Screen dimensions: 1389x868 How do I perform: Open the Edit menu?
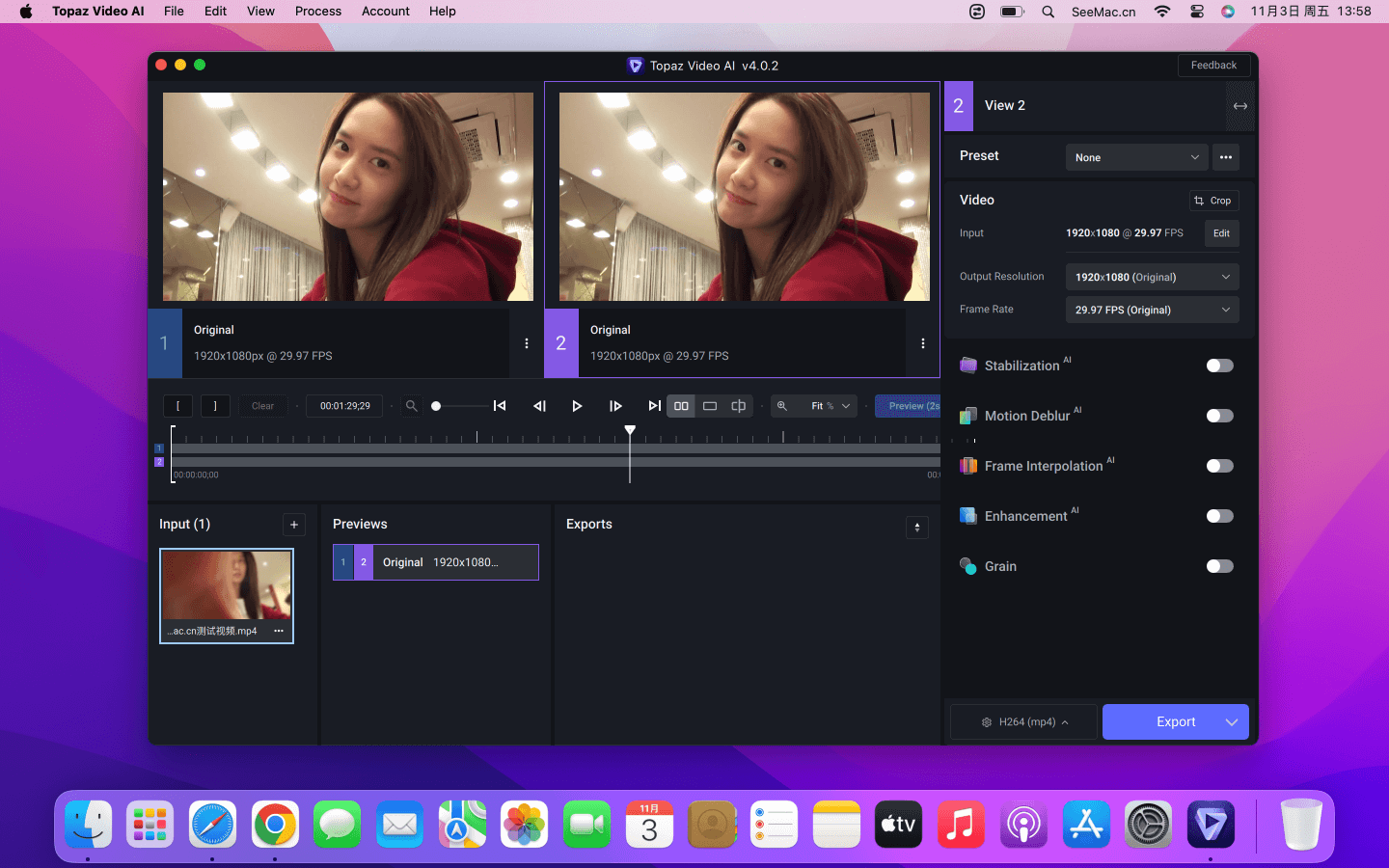[215, 12]
